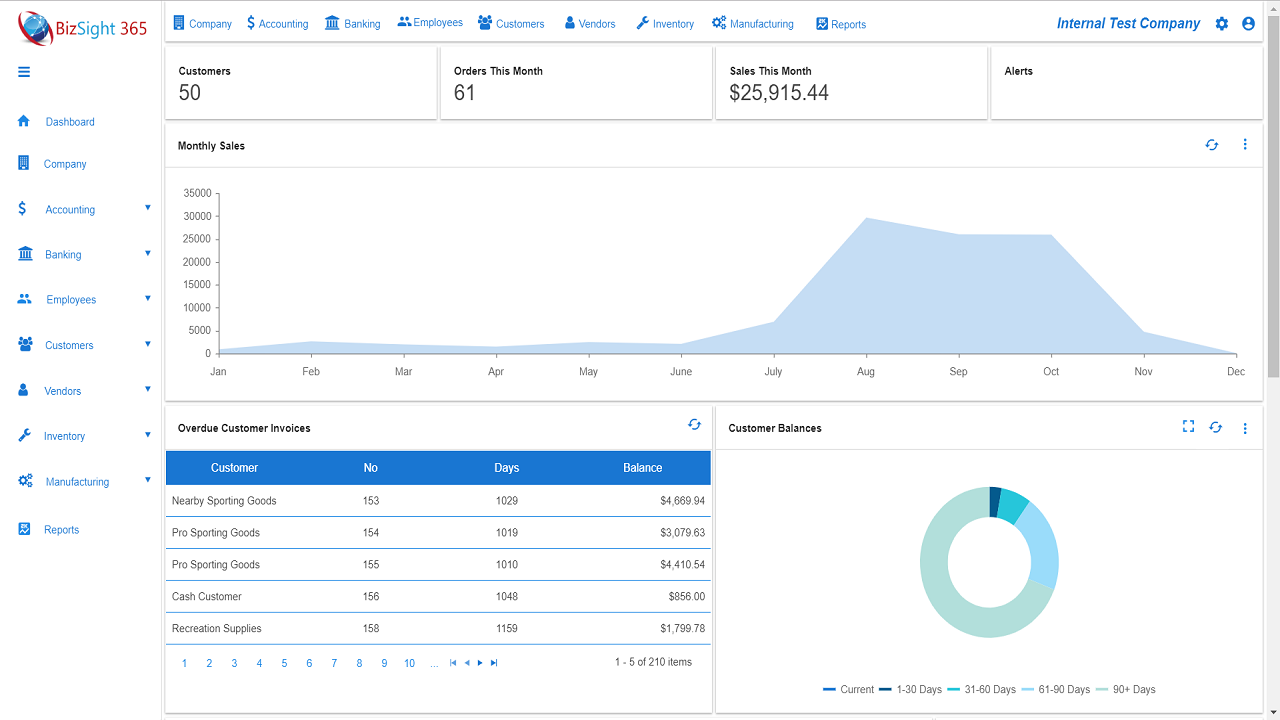Expand Employees submenu arrow in sidebar
Viewport: 1280px width, 720px height.
(148, 298)
